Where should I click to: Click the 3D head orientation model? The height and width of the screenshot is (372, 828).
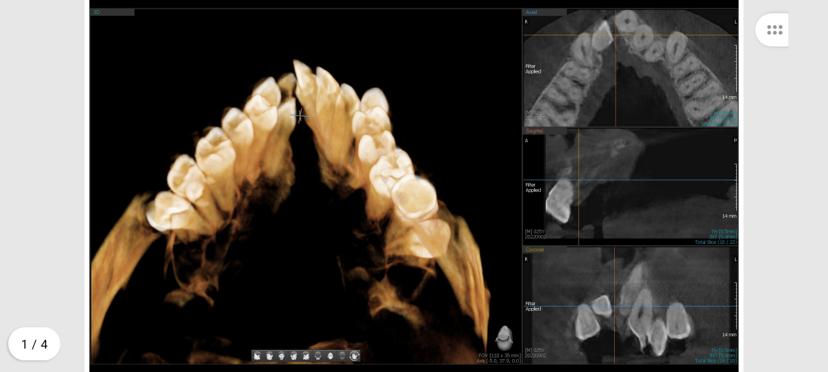click(x=504, y=338)
